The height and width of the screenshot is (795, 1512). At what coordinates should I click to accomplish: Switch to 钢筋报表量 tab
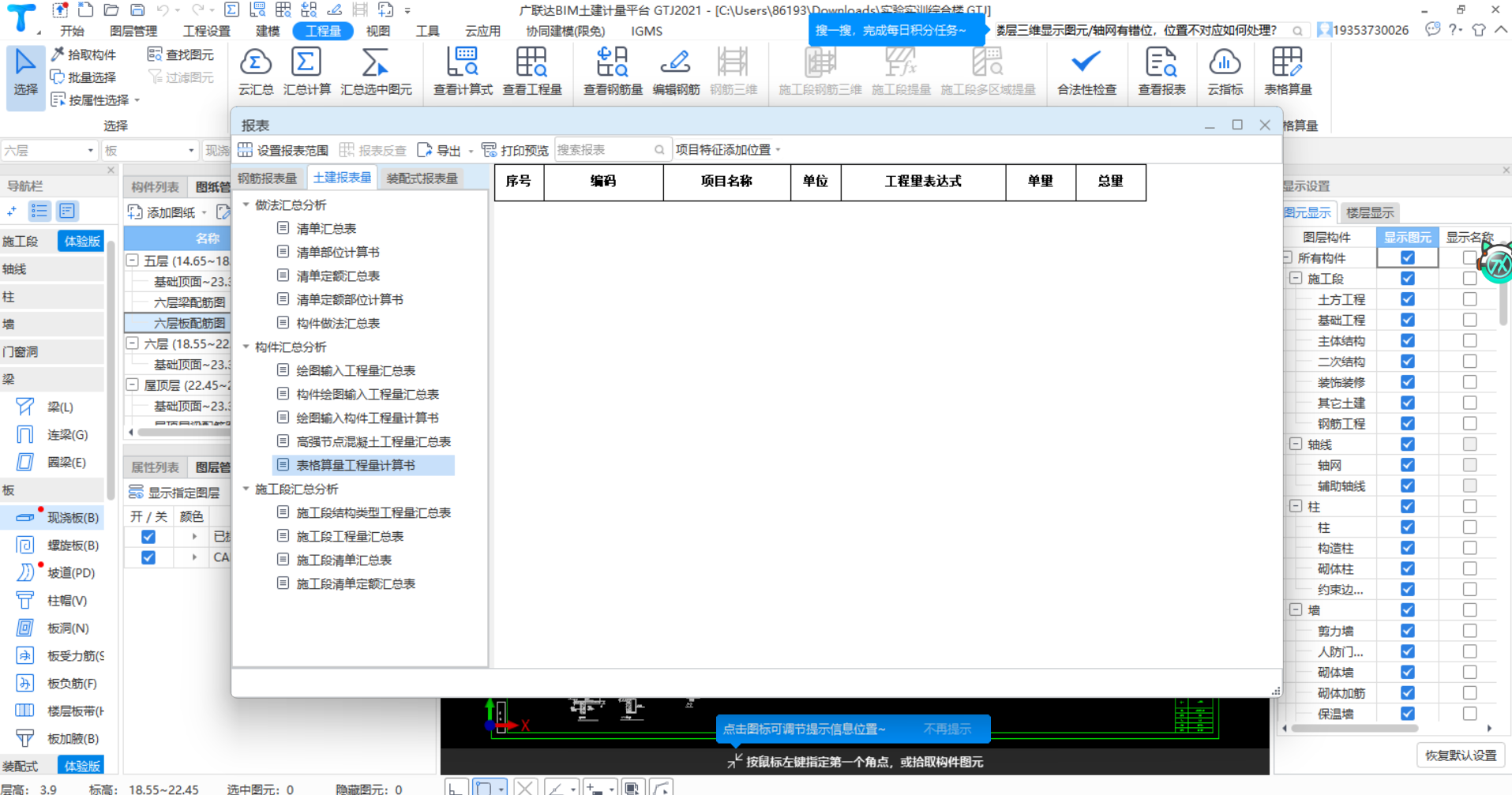268,178
